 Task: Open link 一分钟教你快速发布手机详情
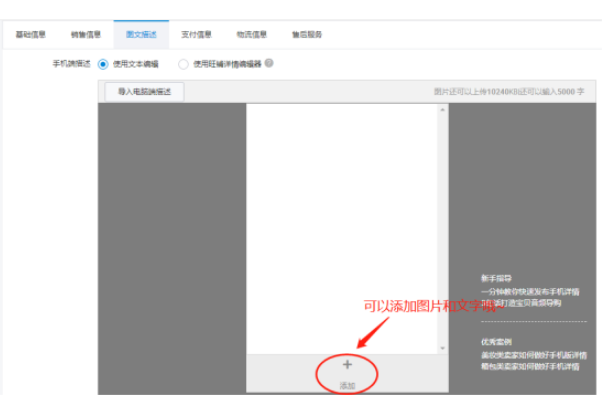click(530, 292)
